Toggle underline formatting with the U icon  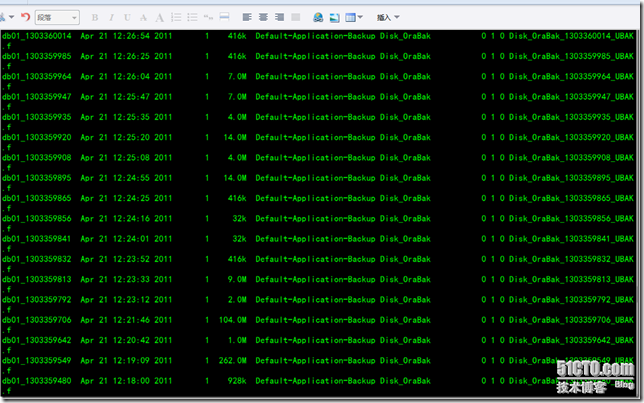pyautogui.click(x=127, y=17)
